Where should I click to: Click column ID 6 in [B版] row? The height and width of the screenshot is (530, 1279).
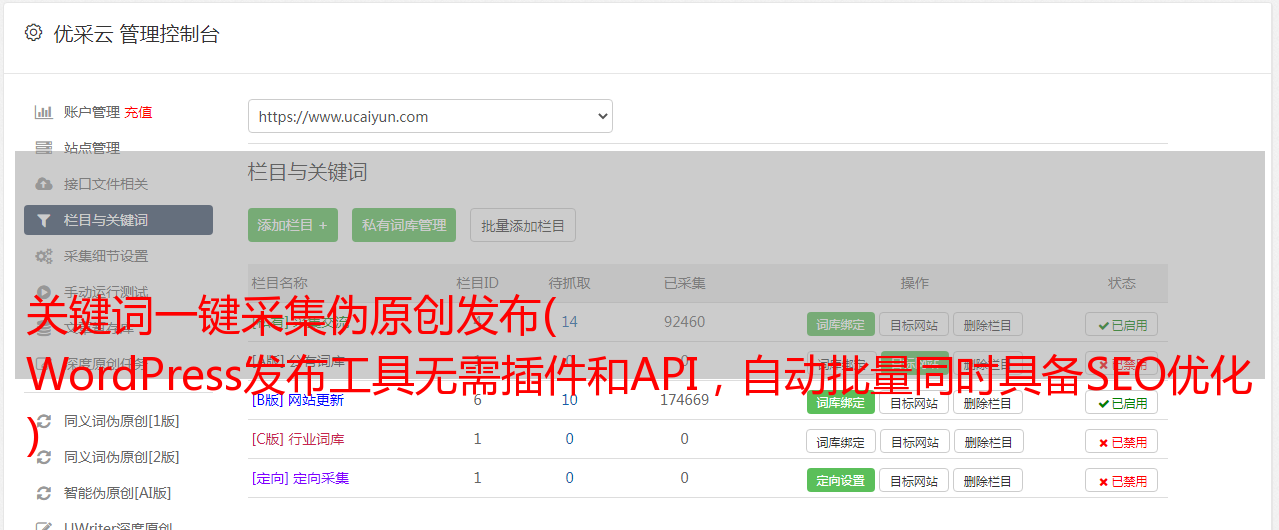[x=477, y=400]
